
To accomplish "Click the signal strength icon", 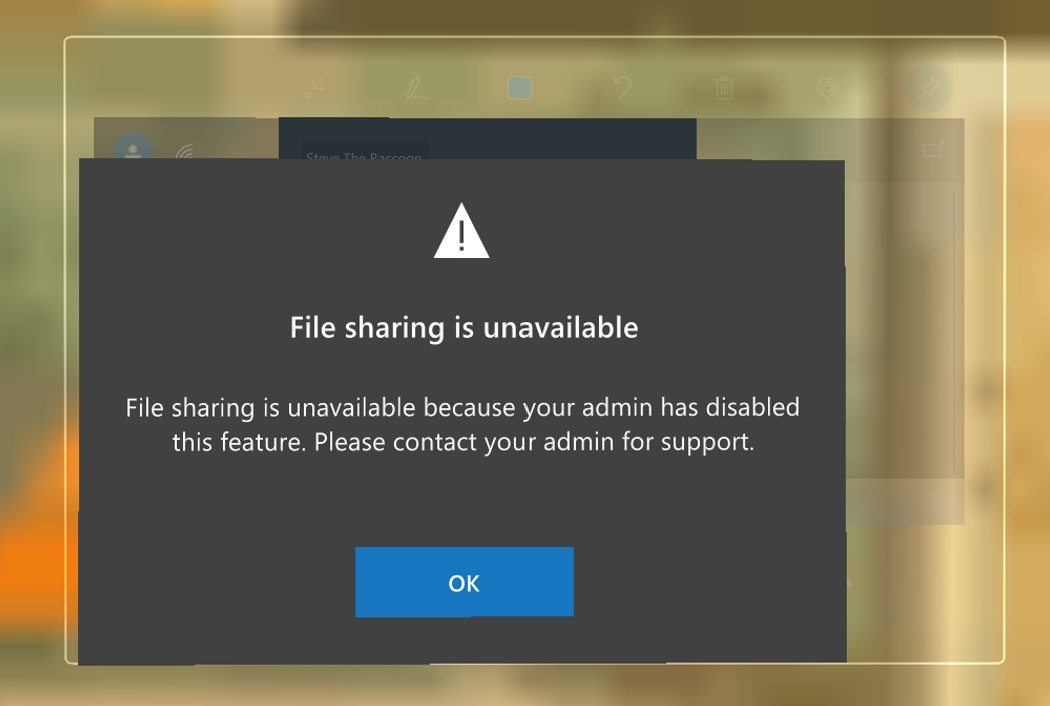I will (x=184, y=152).
